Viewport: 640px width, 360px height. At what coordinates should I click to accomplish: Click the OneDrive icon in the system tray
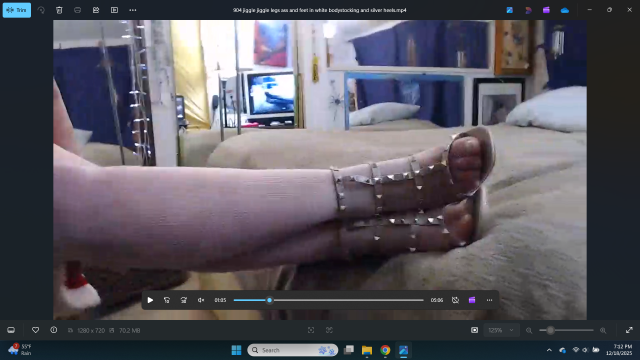(562, 350)
